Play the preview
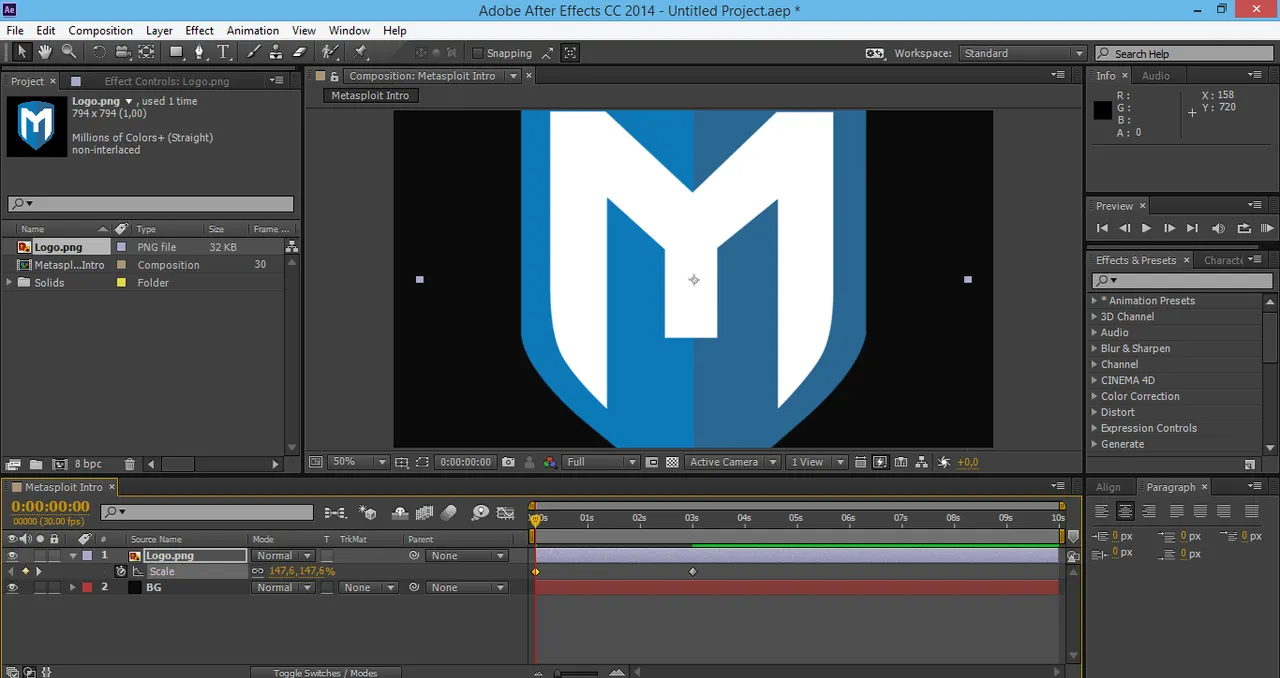This screenshot has width=1280, height=678. point(1146,228)
